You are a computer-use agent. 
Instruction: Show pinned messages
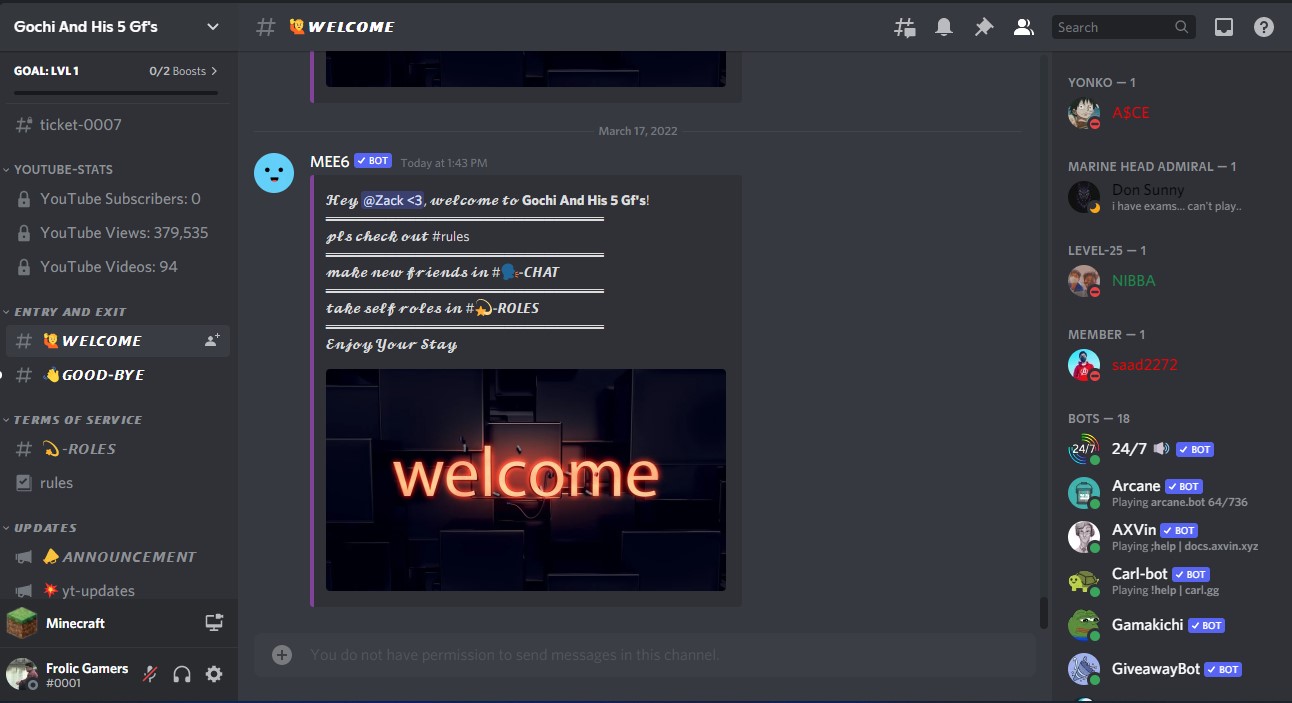[983, 28]
